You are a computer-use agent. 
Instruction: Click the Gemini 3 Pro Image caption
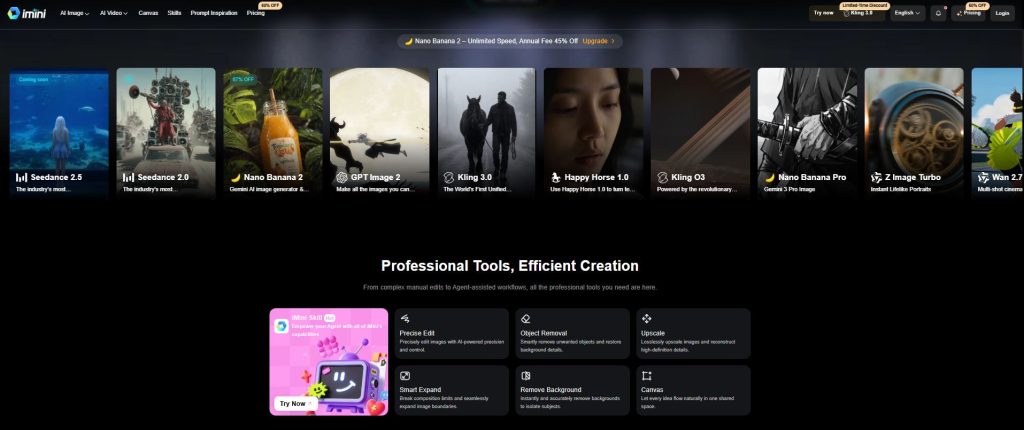click(788, 190)
